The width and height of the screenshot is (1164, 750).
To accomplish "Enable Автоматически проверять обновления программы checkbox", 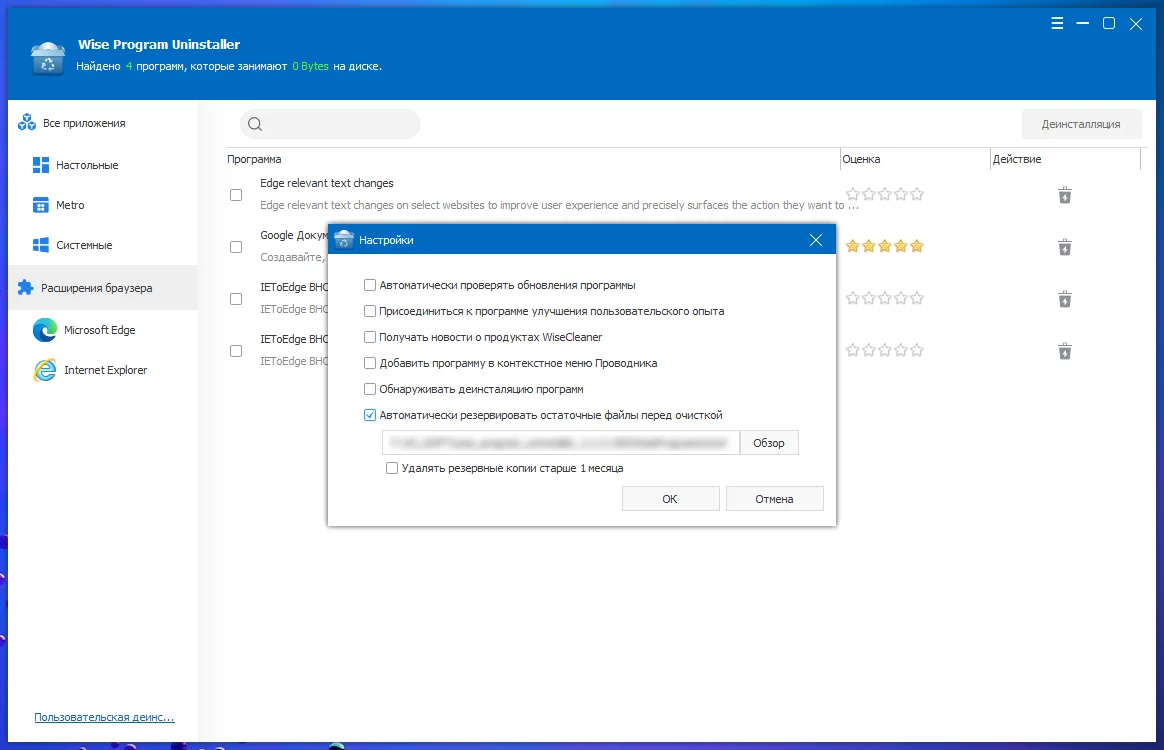I will pos(370,285).
